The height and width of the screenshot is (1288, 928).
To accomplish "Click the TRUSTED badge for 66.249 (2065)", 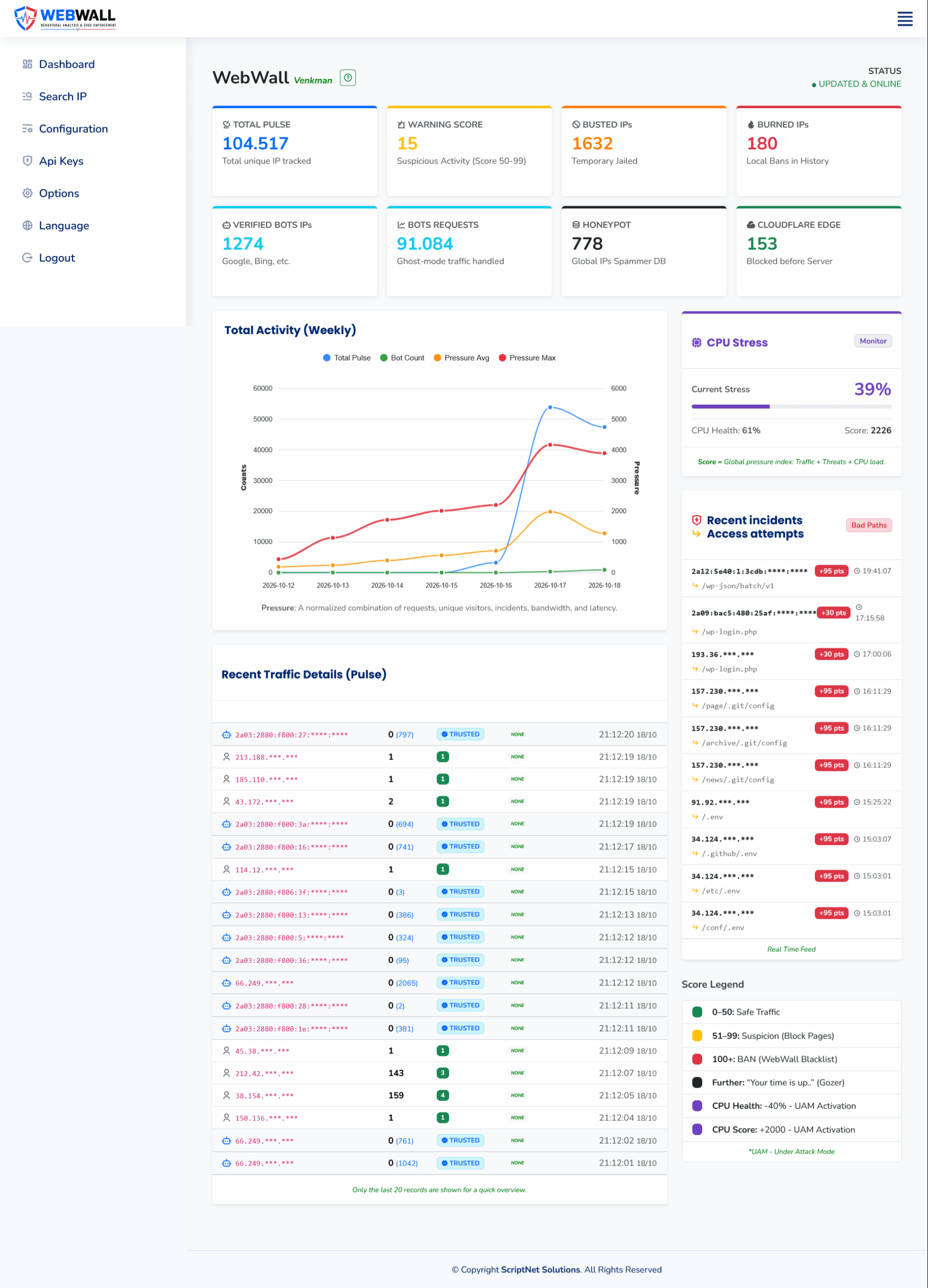I will 460,983.
